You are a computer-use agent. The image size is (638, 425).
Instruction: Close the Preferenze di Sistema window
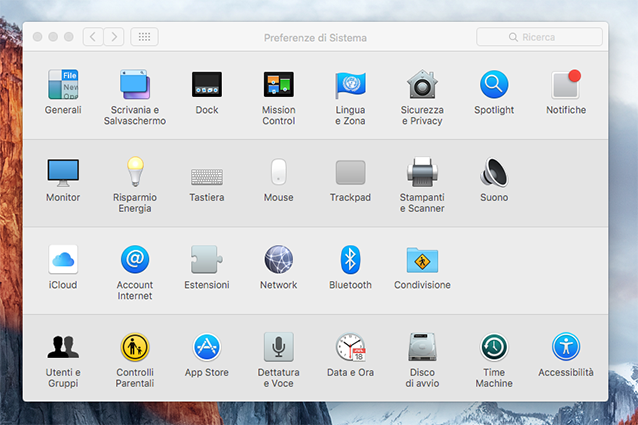pyautogui.click(x=37, y=37)
